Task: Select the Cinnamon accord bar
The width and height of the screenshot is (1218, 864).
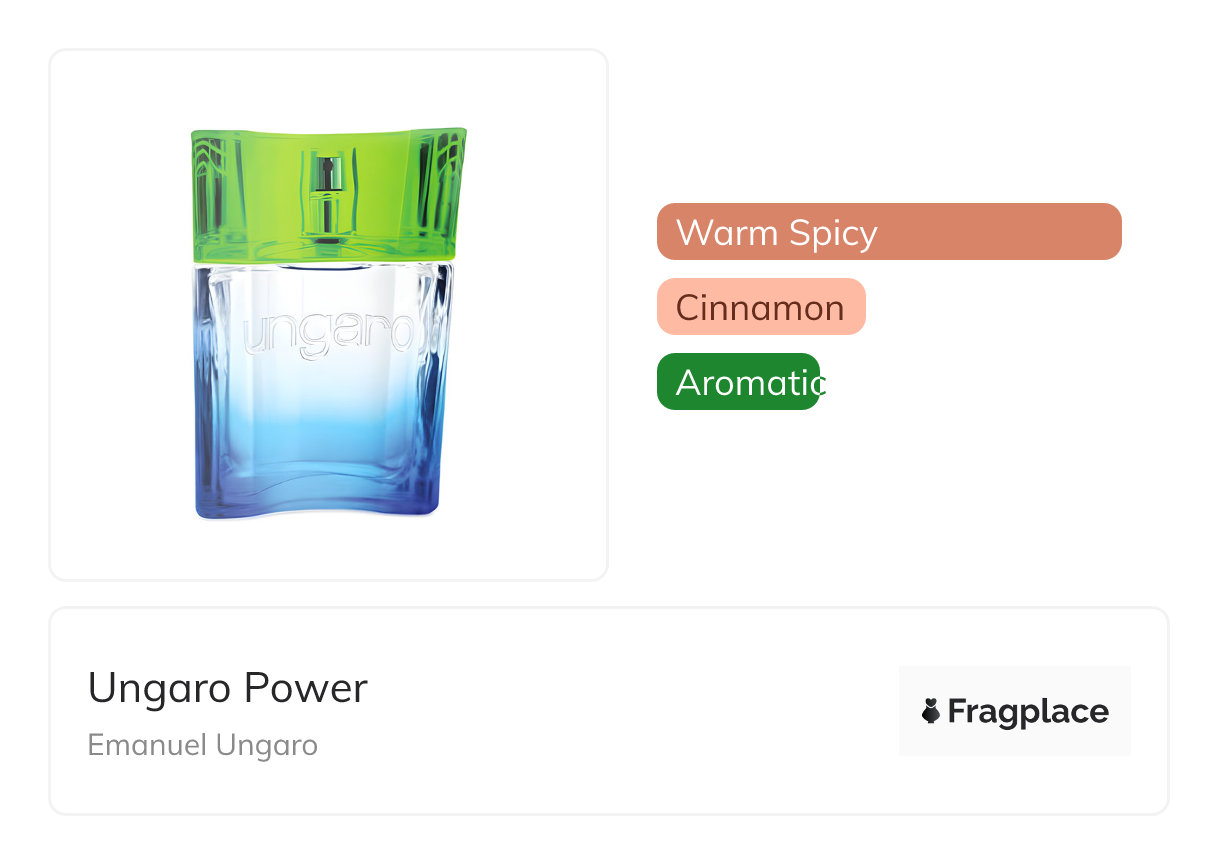Action: (x=761, y=307)
